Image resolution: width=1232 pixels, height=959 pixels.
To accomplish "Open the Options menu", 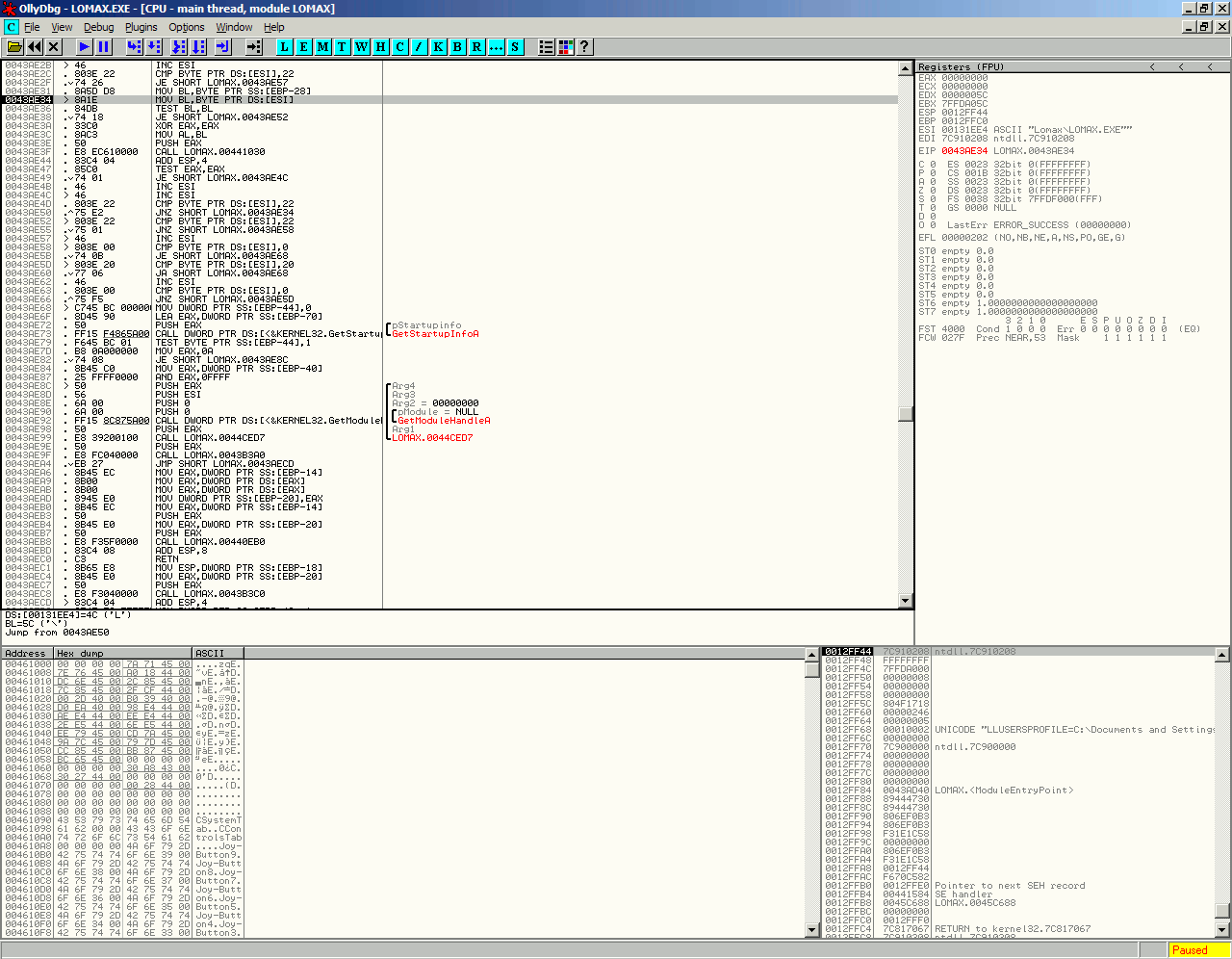I will pos(187,27).
